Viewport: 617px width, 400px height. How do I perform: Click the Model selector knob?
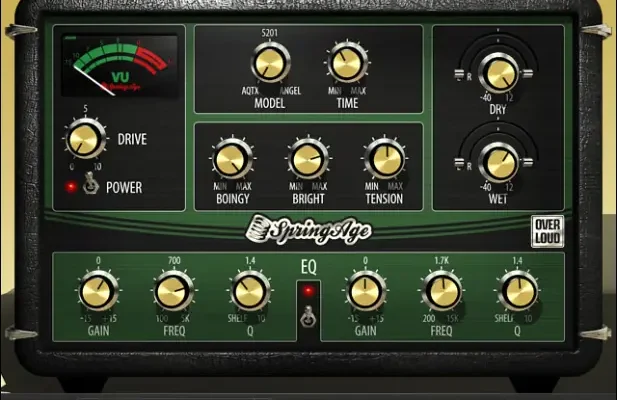268,63
